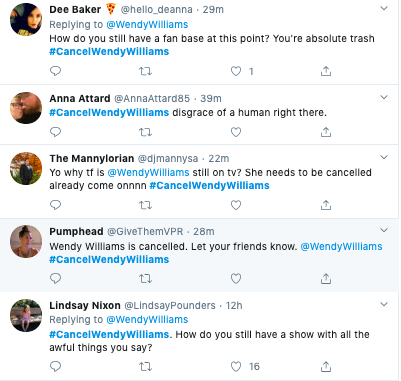Screen dimensions: 401x381
Task: Share Pumphead's tweet
Action: [x=326, y=278]
